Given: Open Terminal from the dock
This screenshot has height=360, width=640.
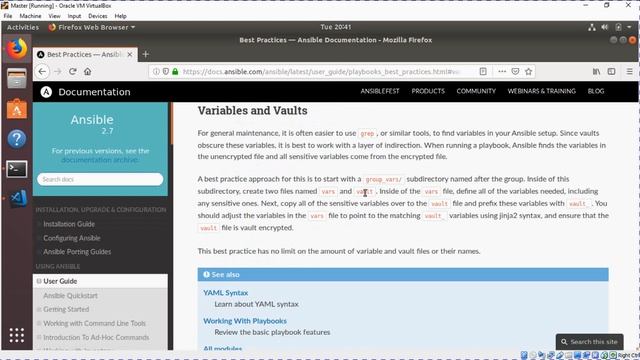Looking at the screenshot, I should [17, 169].
